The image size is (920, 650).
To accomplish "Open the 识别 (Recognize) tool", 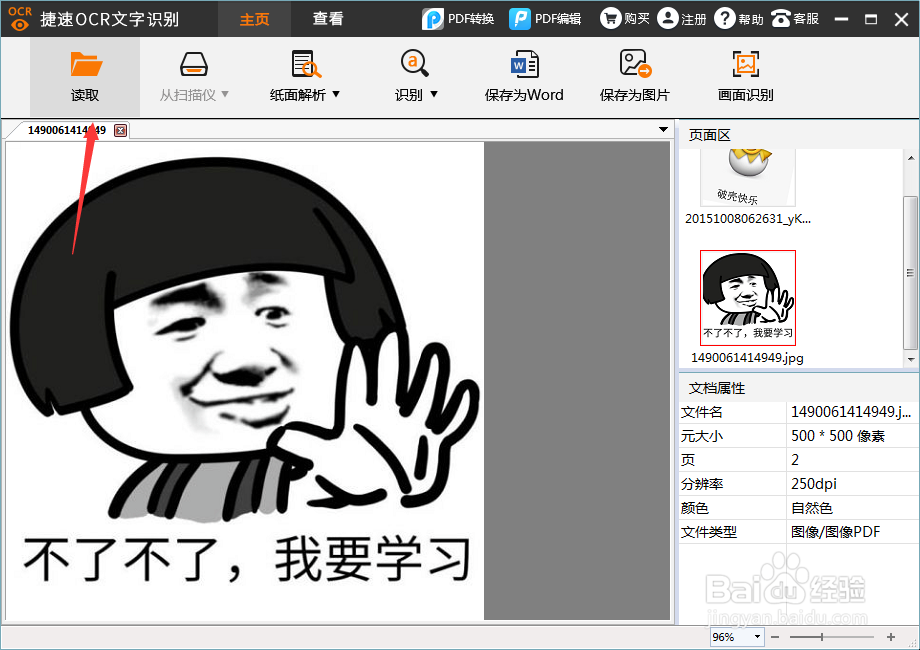I will click(413, 77).
